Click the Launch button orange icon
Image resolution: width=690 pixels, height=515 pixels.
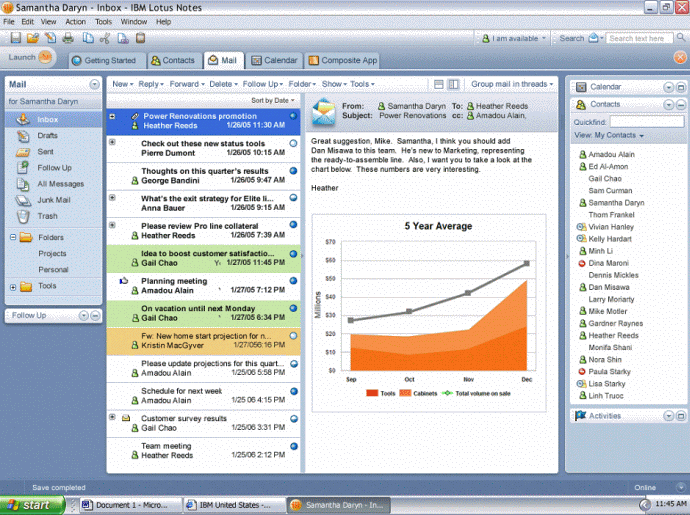pyautogui.click(x=45, y=57)
